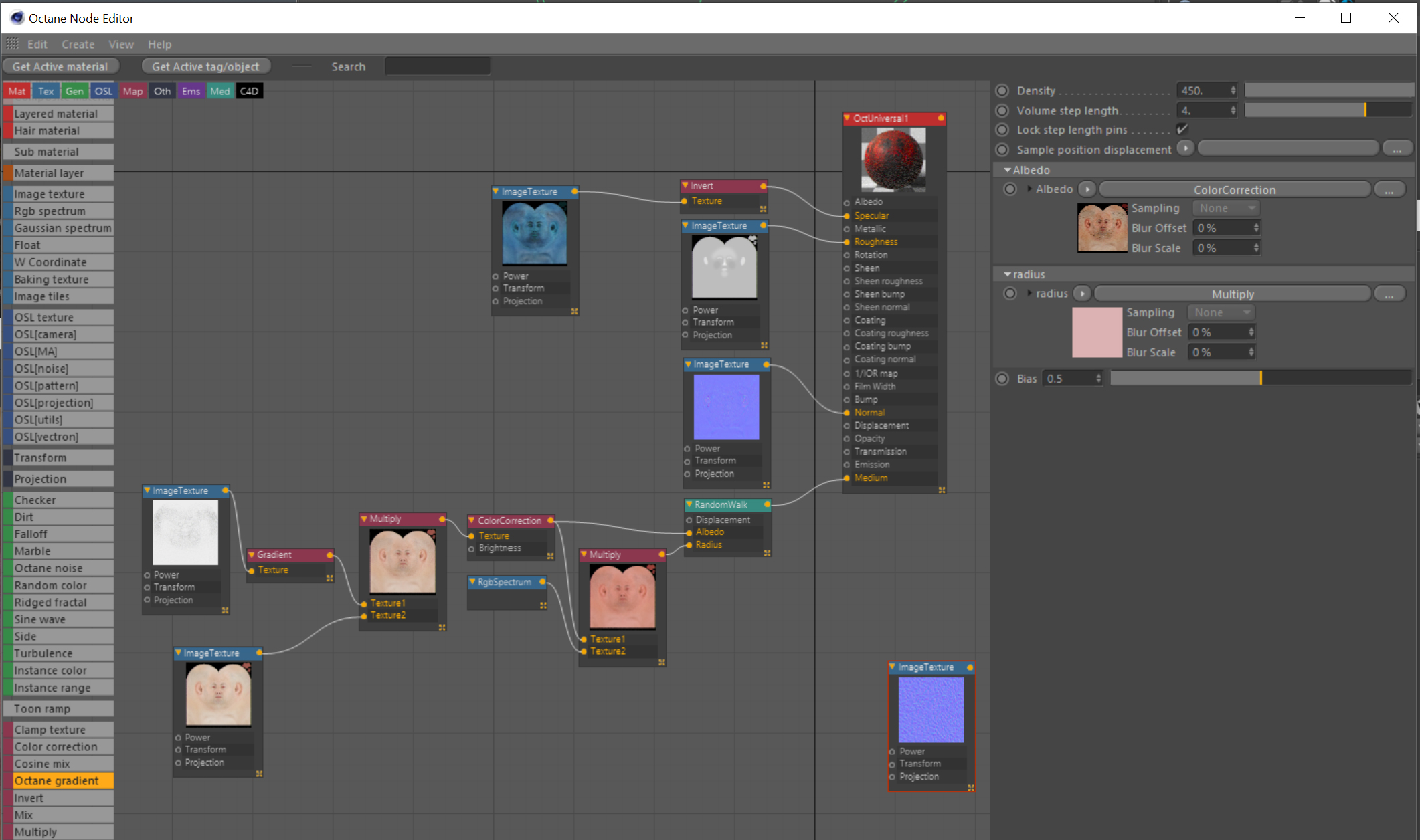
Task: Click the RandomWalk node output pin
Action: (767, 504)
